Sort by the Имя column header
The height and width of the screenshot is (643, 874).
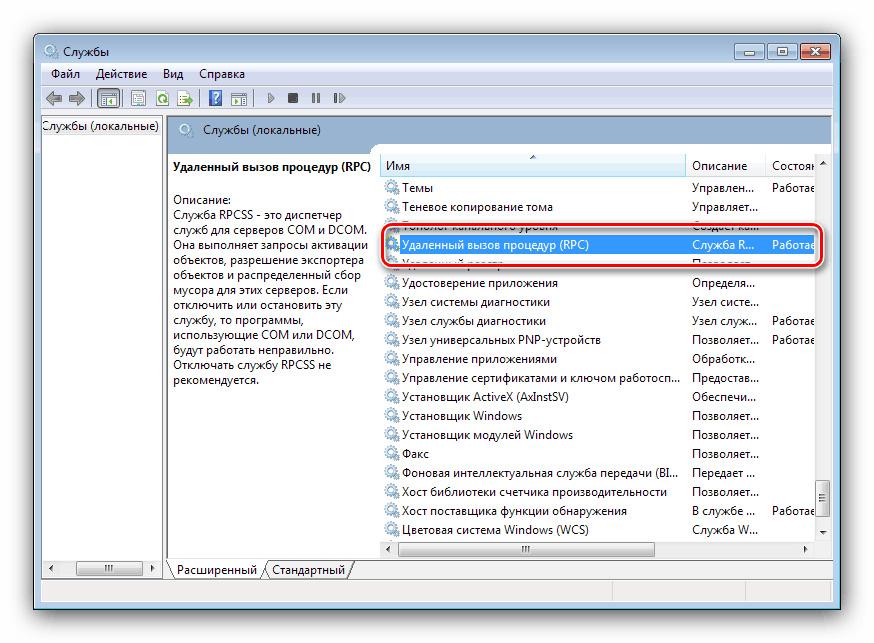click(x=533, y=165)
